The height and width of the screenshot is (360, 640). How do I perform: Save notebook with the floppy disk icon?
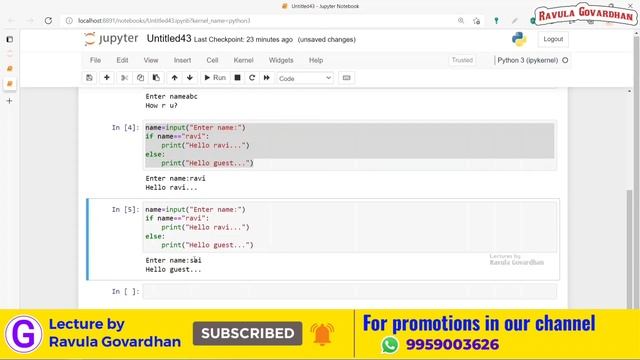[x=89, y=78]
